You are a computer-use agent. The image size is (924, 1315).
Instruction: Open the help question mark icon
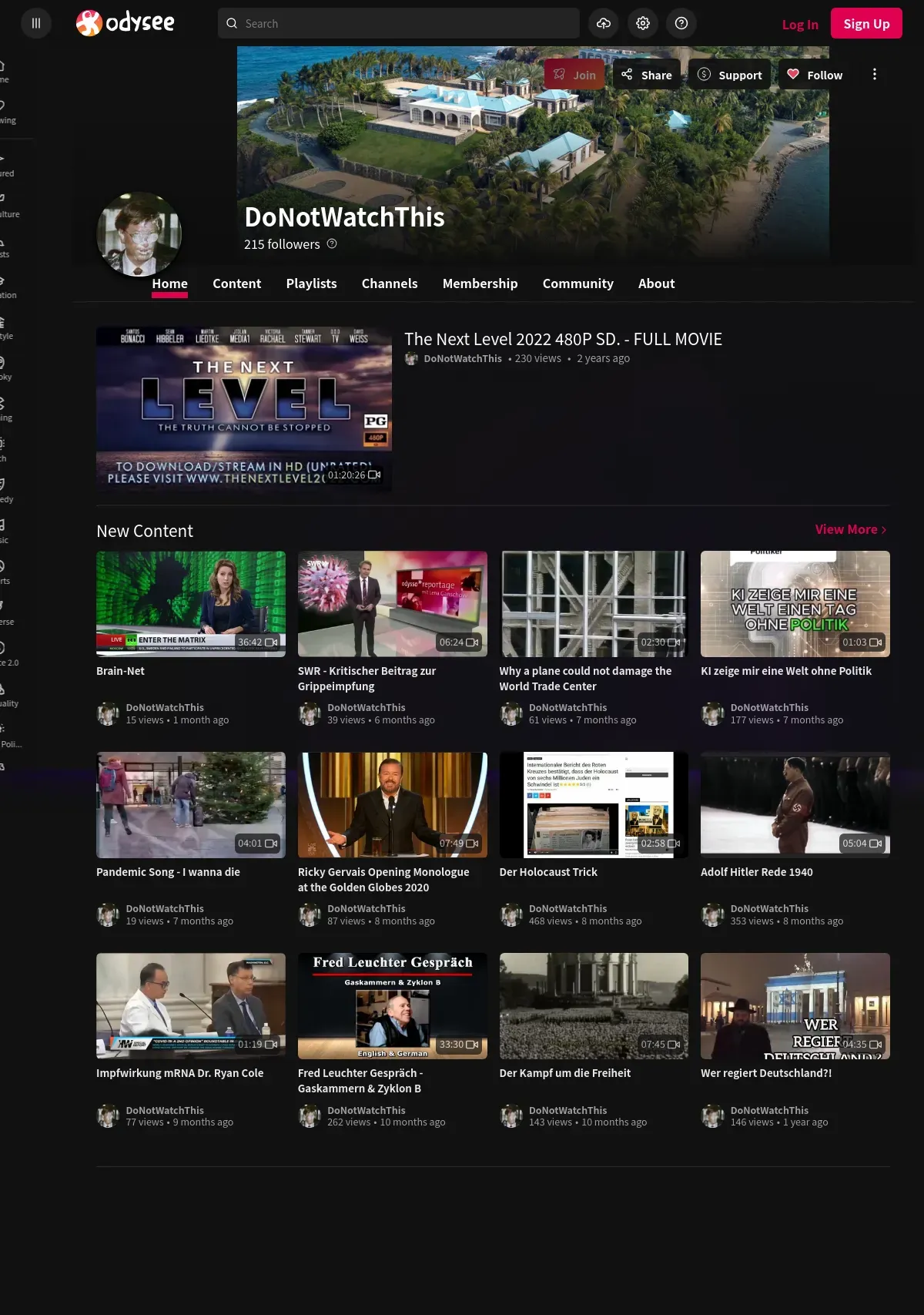[x=681, y=23]
